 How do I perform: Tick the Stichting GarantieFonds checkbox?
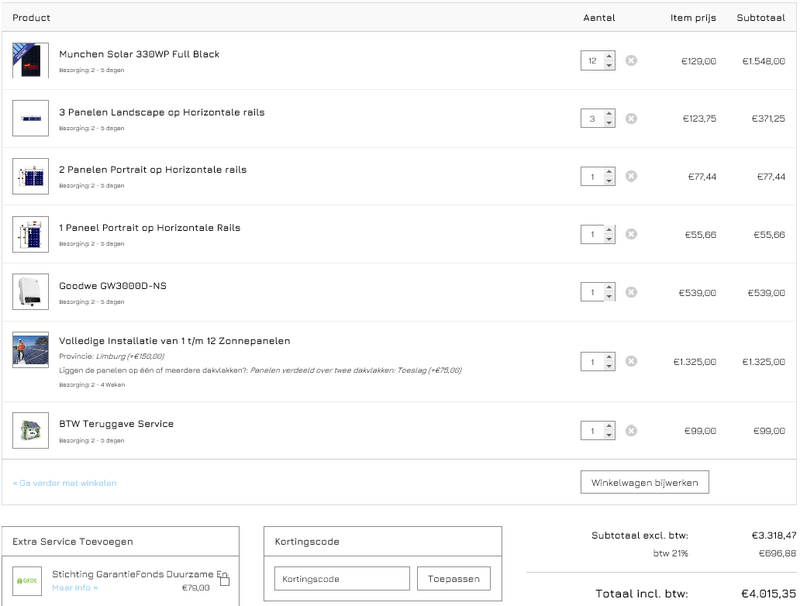pyautogui.click(x=225, y=581)
